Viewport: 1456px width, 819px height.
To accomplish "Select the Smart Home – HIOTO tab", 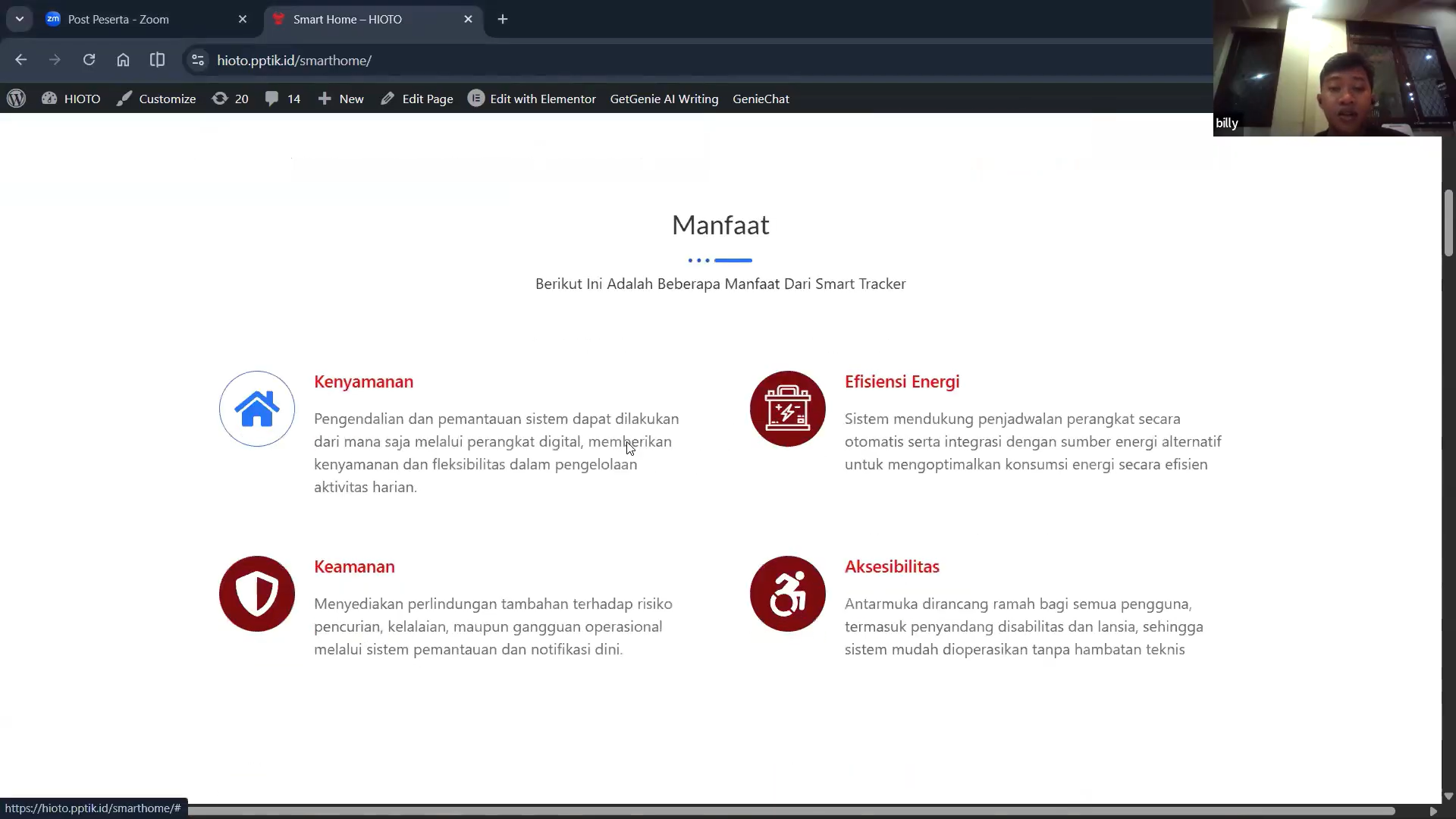I will click(349, 19).
